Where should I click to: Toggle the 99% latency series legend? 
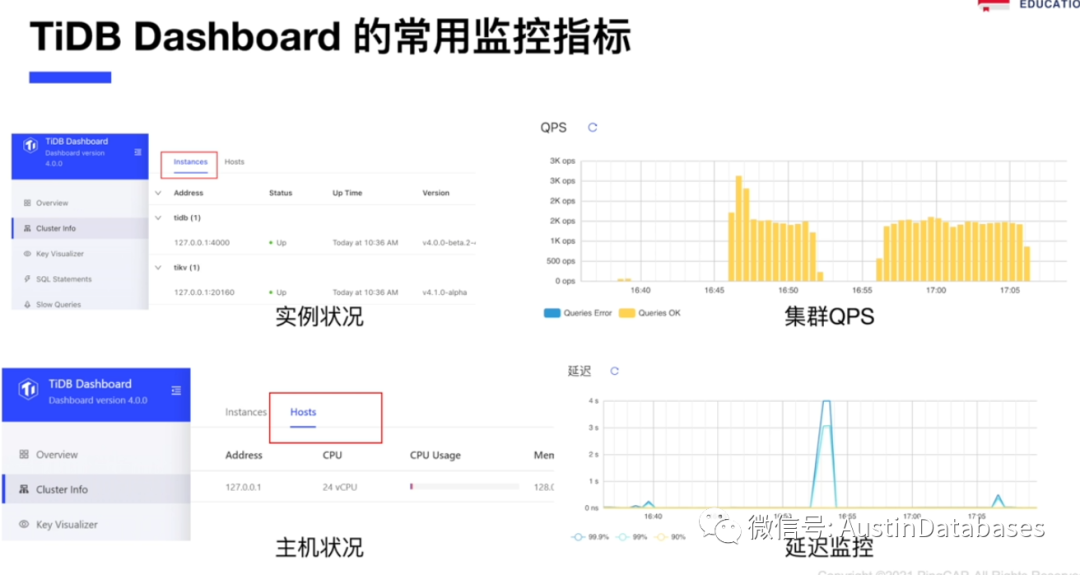[632, 537]
